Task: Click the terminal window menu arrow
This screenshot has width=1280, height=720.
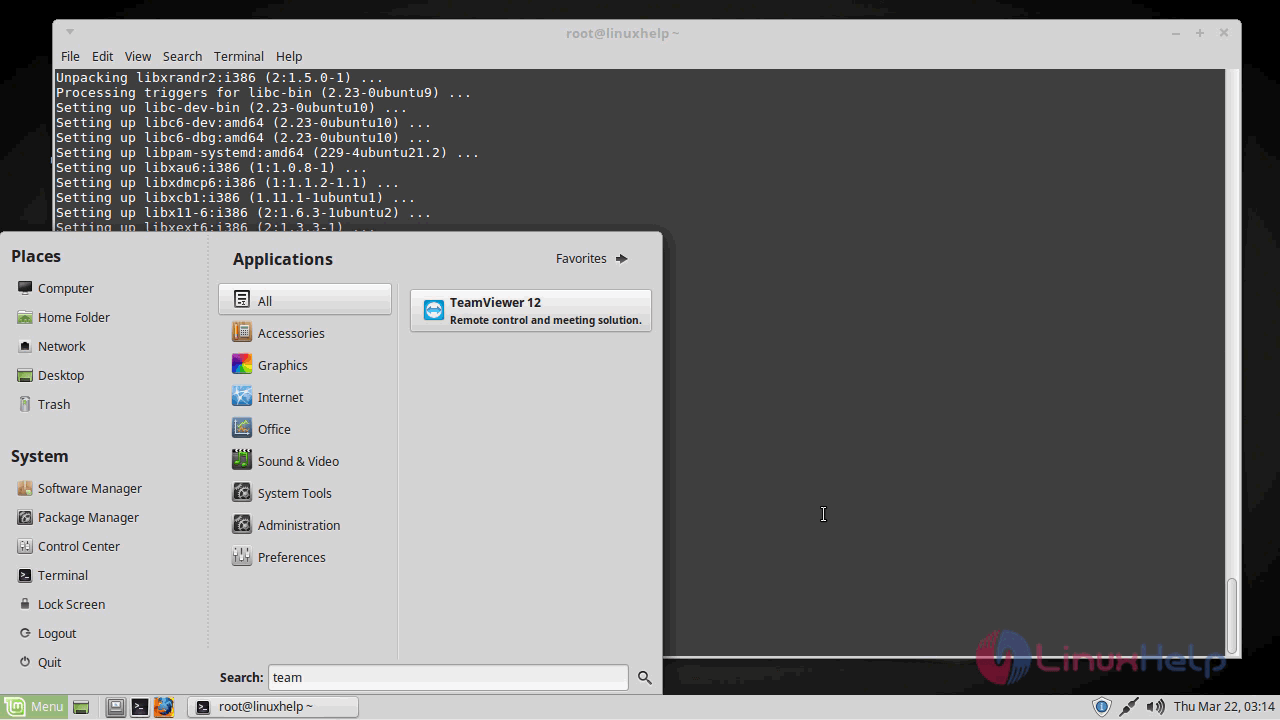Action: tap(70, 32)
